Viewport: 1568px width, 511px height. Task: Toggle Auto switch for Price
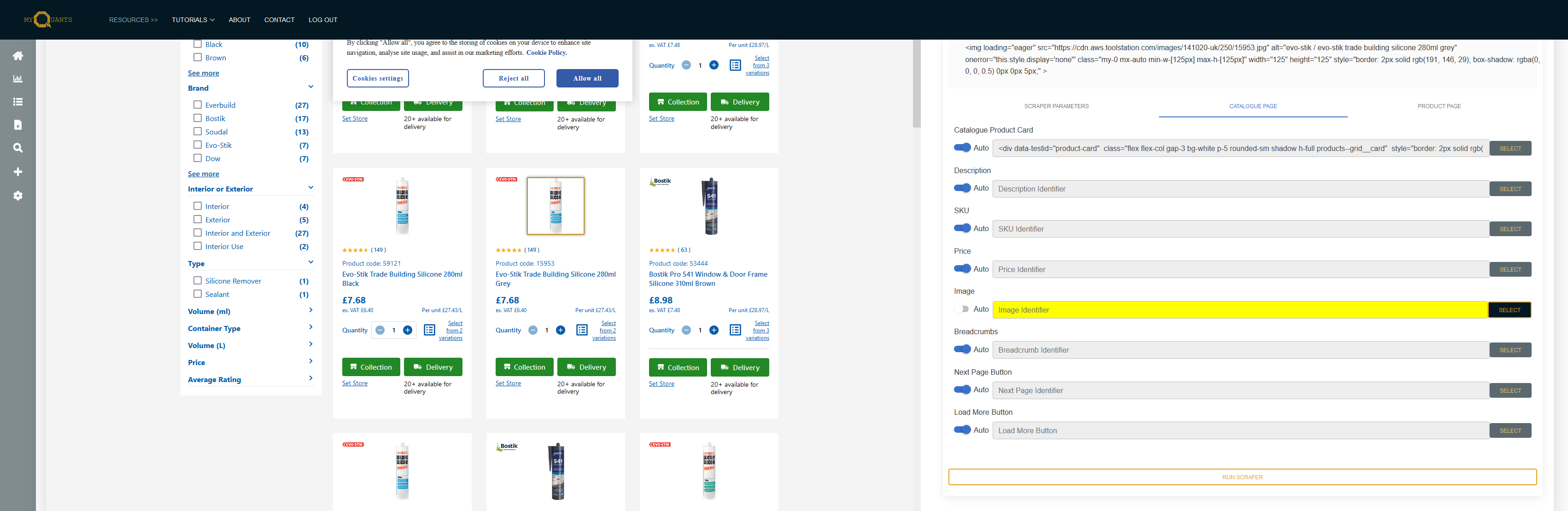click(x=962, y=269)
